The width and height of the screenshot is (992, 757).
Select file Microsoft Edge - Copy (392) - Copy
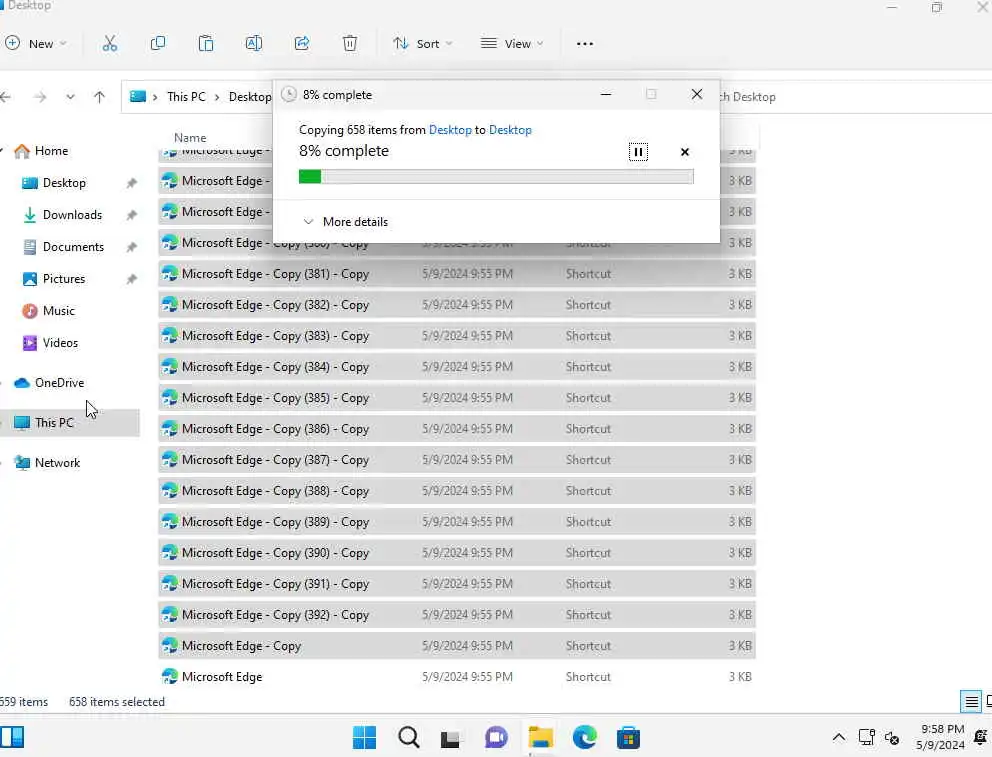(x=457, y=615)
